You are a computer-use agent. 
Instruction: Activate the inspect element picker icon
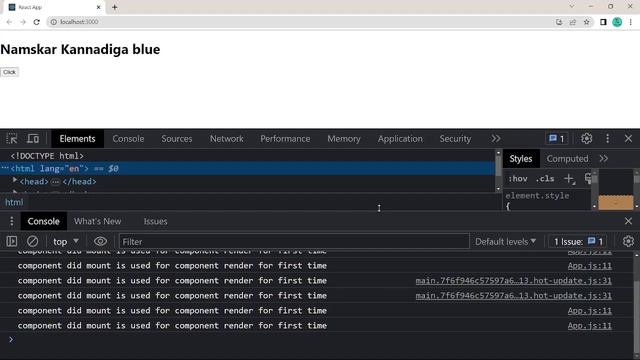pos(12,139)
